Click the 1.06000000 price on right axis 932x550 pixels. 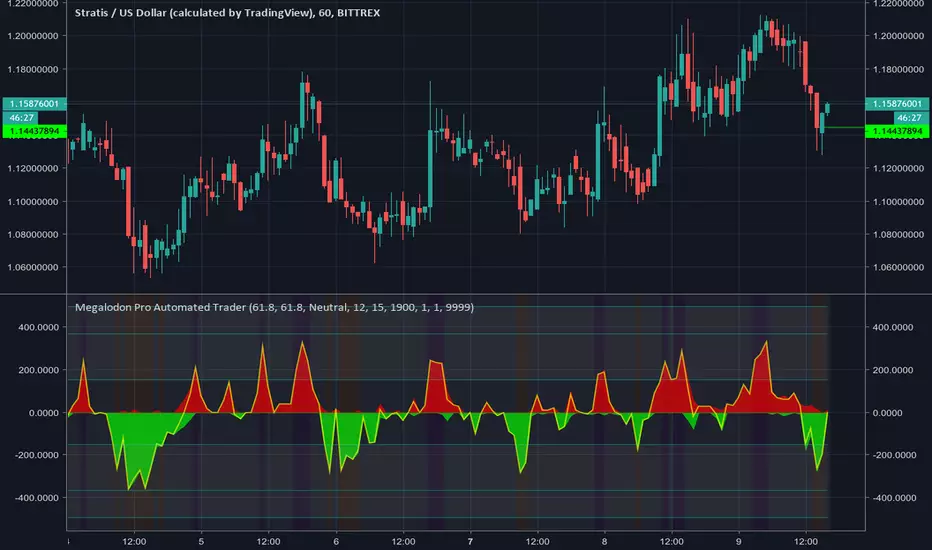[898, 267]
